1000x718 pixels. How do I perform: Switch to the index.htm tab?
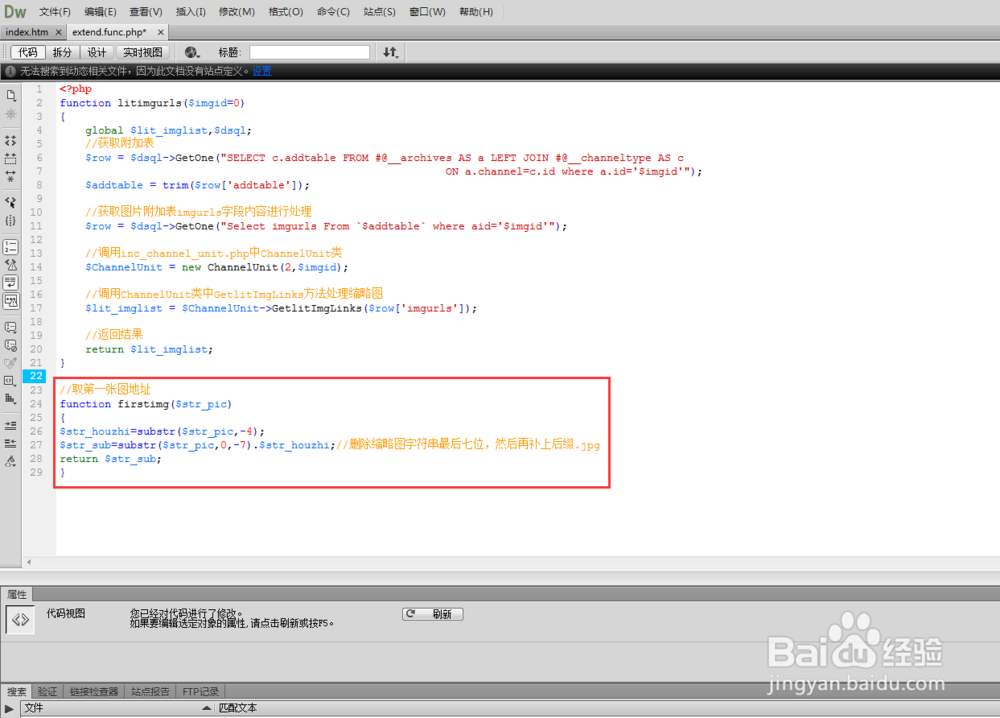click(x=27, y=32)
